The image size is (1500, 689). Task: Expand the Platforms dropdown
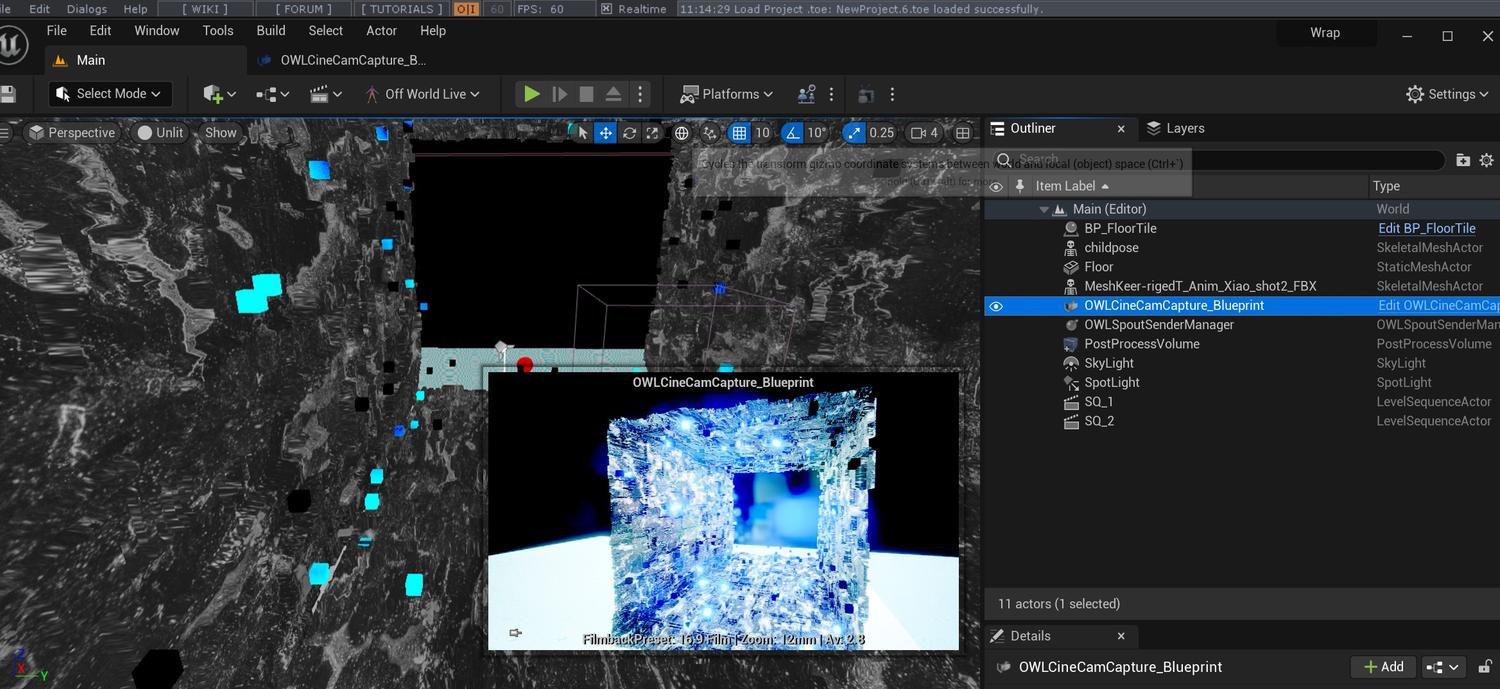pyautogui.click(x=727, y=94)
